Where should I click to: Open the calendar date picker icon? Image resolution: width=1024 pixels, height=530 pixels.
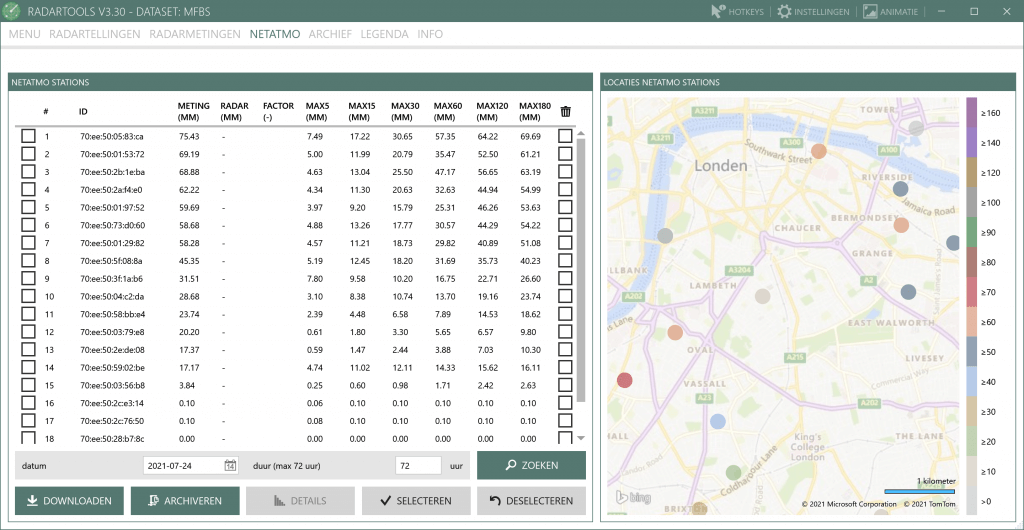point(230,465)
